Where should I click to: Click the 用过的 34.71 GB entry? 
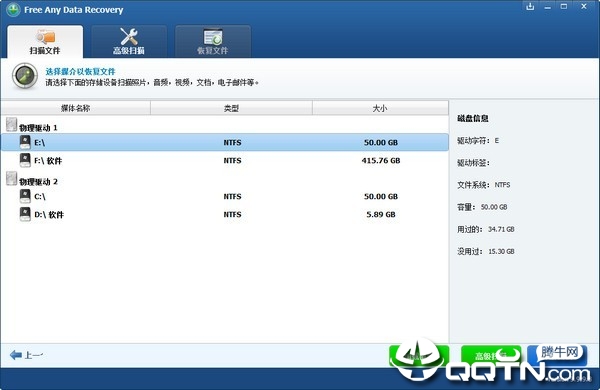pyautogui.click(x=486, y=229)
